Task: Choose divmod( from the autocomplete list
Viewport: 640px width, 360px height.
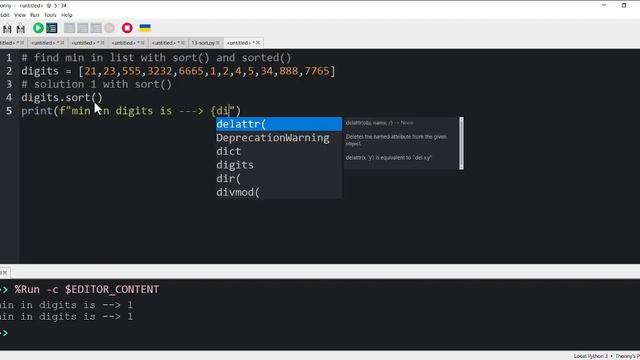Action: (279, 192)
